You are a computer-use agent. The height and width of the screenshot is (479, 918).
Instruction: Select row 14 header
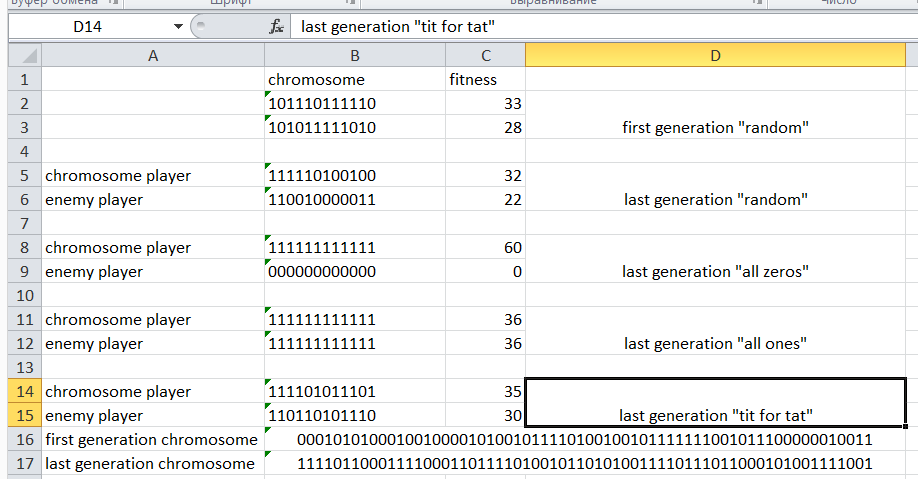click(x=24, y=392)
